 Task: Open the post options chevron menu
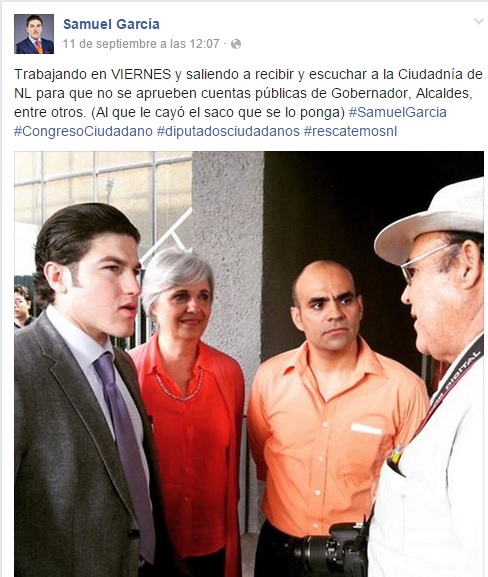[478, 21]
